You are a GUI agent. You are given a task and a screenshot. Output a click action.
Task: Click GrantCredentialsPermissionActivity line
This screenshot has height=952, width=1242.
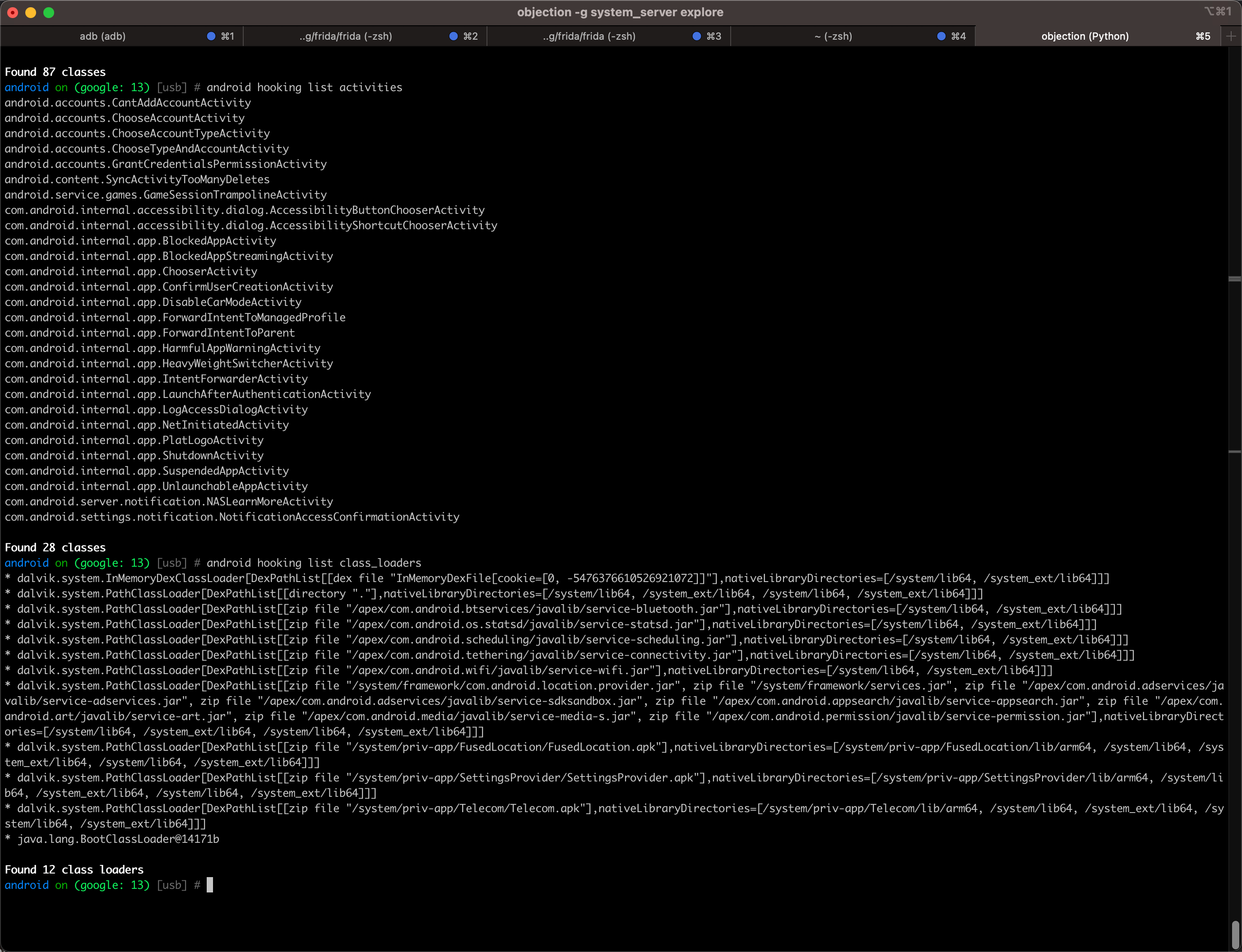pyautogui.click(x=166, y=164)
